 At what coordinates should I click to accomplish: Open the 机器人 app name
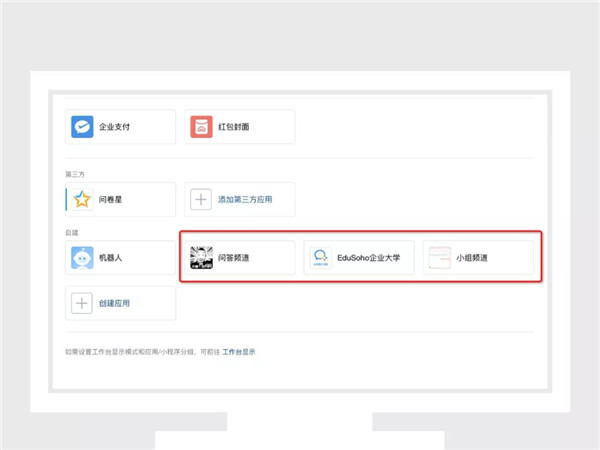click(111, 258)
